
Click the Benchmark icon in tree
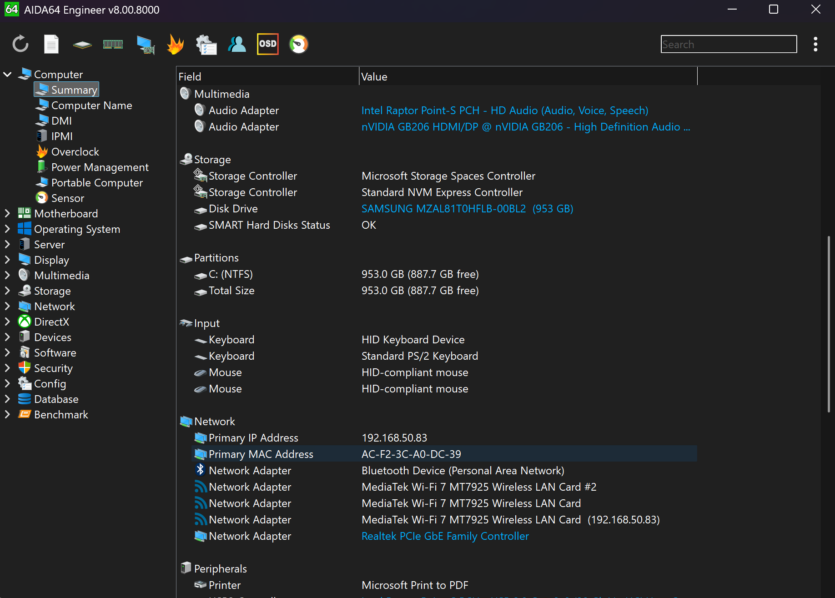(x=24, y=414)
